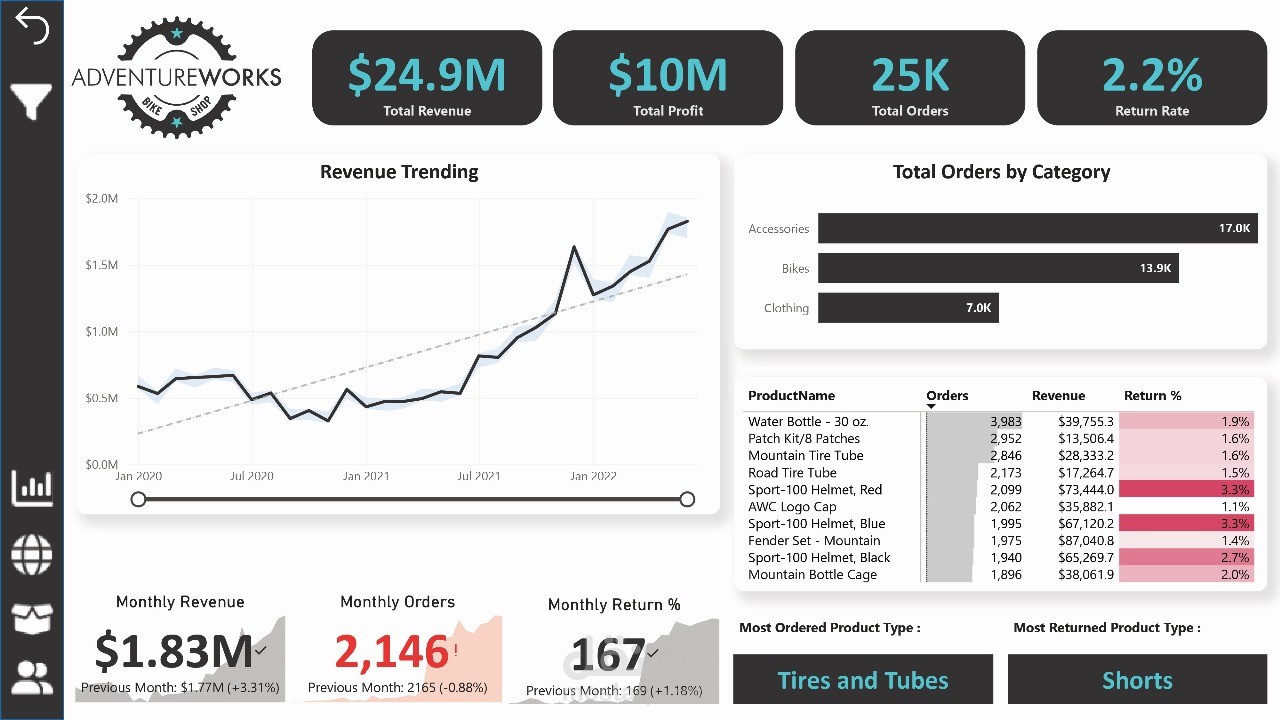Click the Most Returned Product Type label
1280x720 pixels.
[1107, 627]
